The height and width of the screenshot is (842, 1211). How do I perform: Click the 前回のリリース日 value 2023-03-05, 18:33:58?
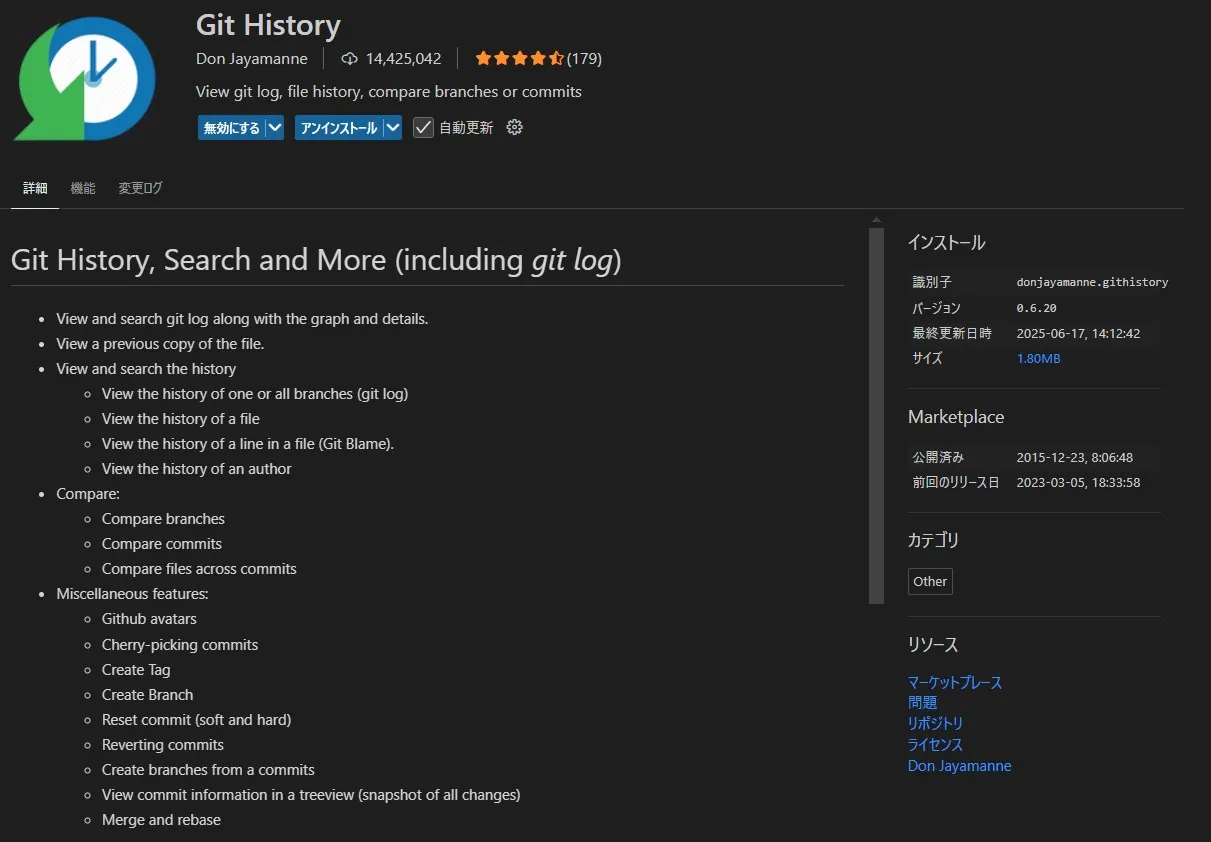(1078, 482)
